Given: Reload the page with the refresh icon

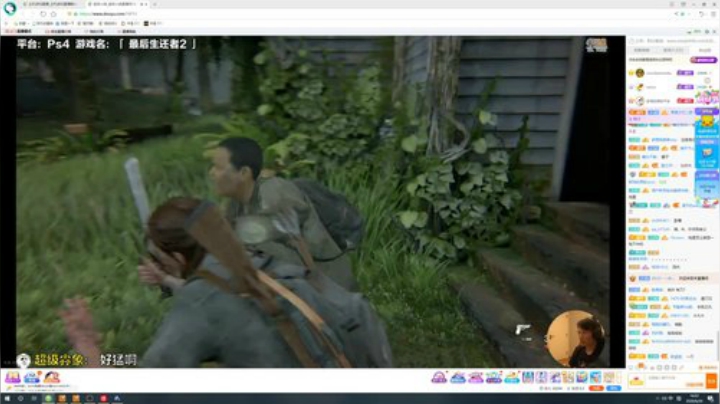Looking at the screenshot, I should tap(43, 14).
